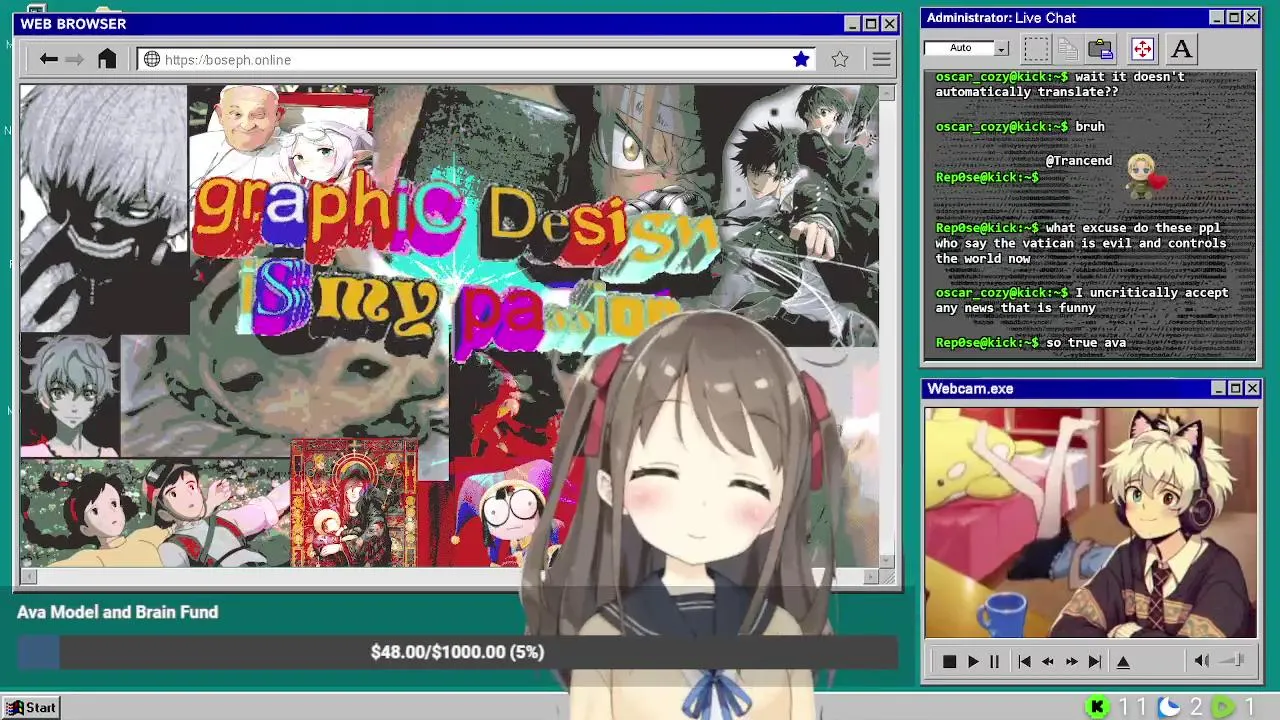Mute the Webcam.exe speaker icon
Screen dimensions: 1280x720
tap(1202, 661)
